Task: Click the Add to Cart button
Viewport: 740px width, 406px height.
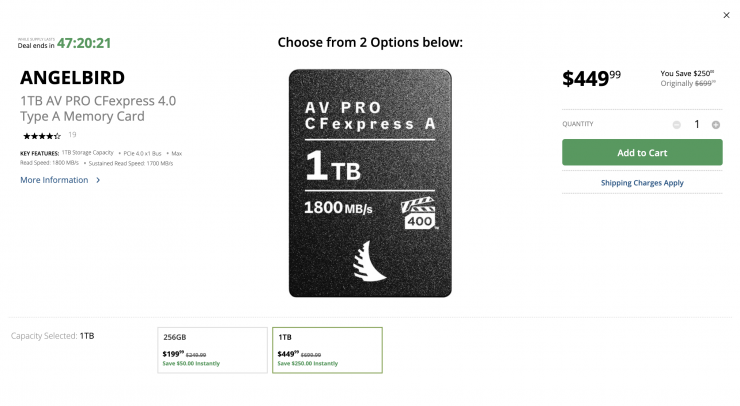Action: pyautogui.click(x=642, y=152)
